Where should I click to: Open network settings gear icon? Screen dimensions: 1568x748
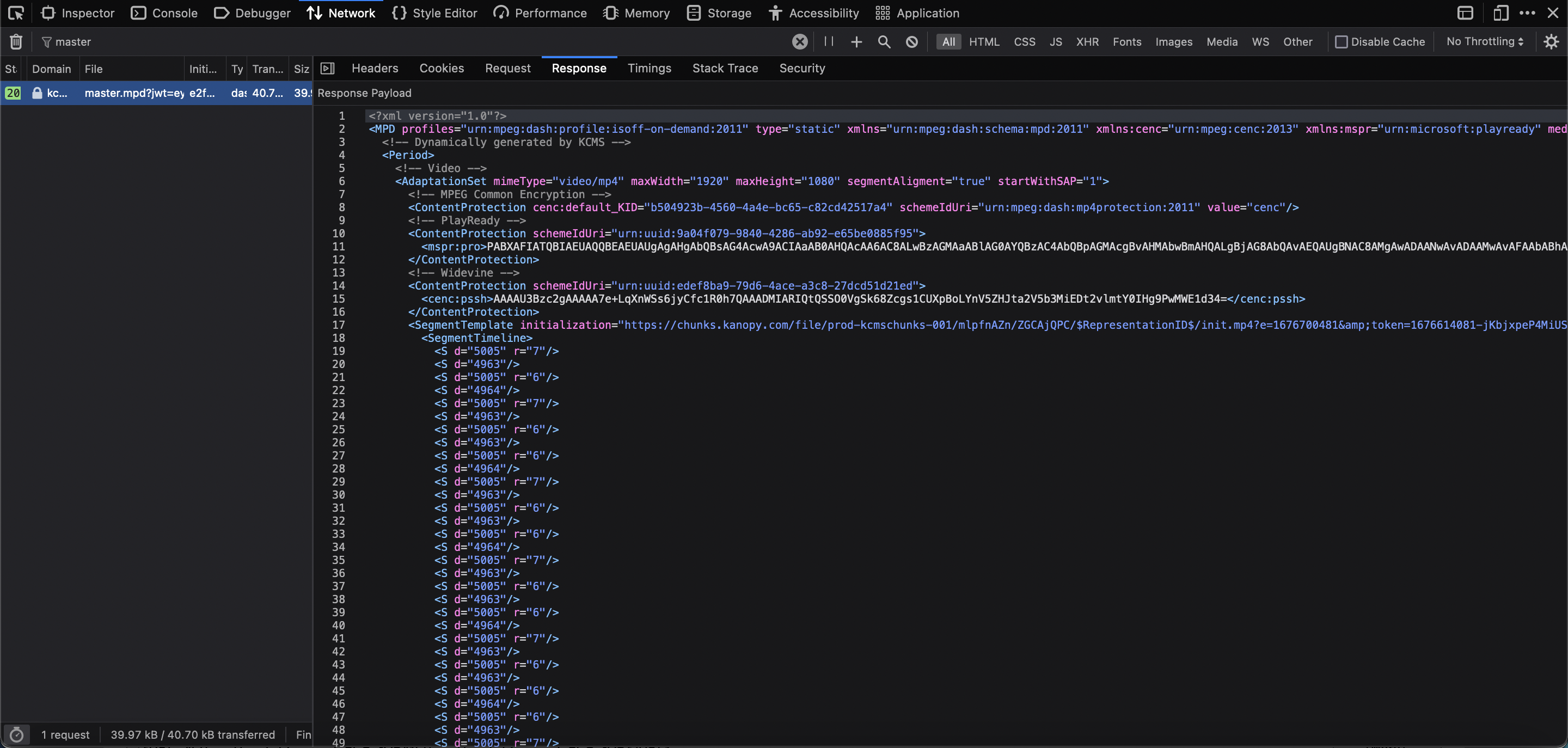coord(1551,41)
